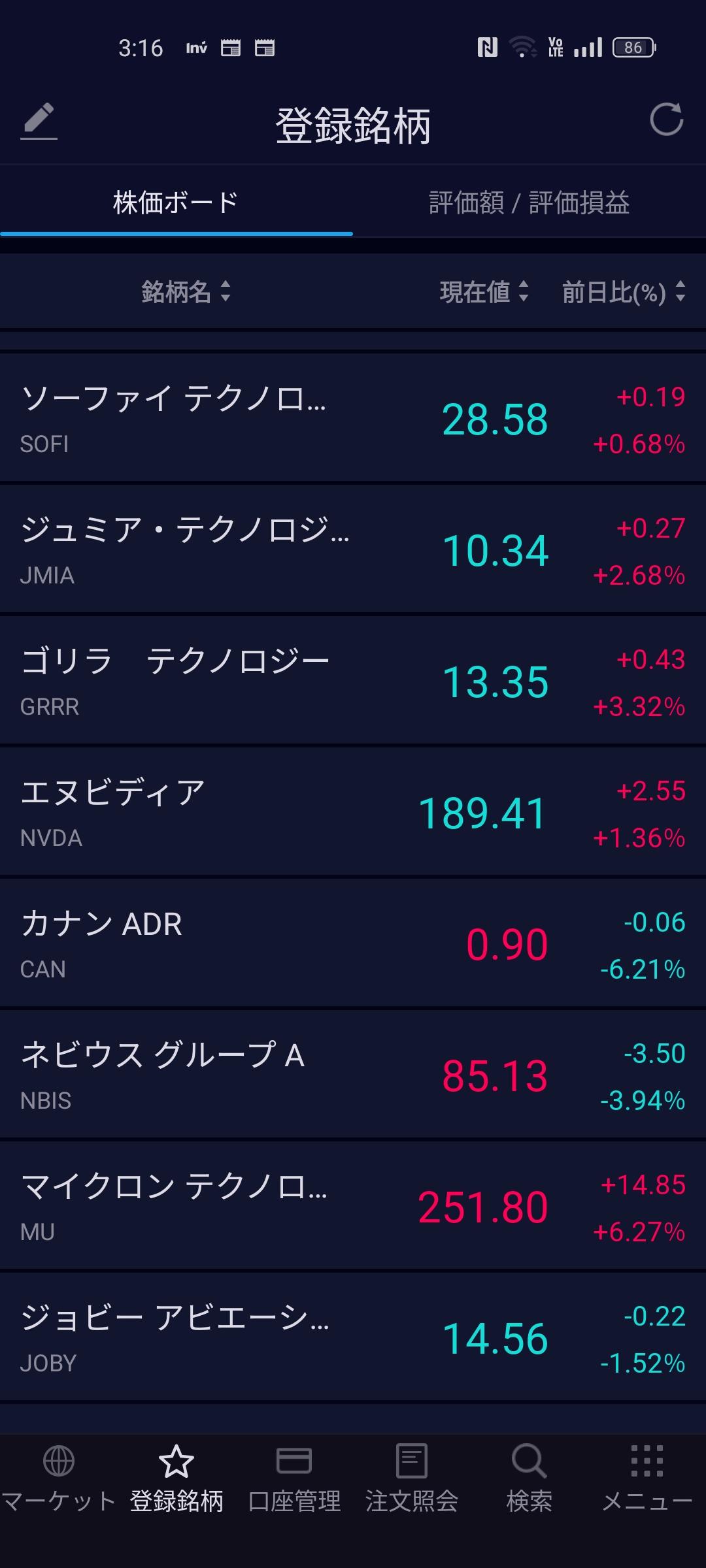Tap the 登録銘柄 star icon
Viewport: 706px width, 1568px height.
(176, 1461)
